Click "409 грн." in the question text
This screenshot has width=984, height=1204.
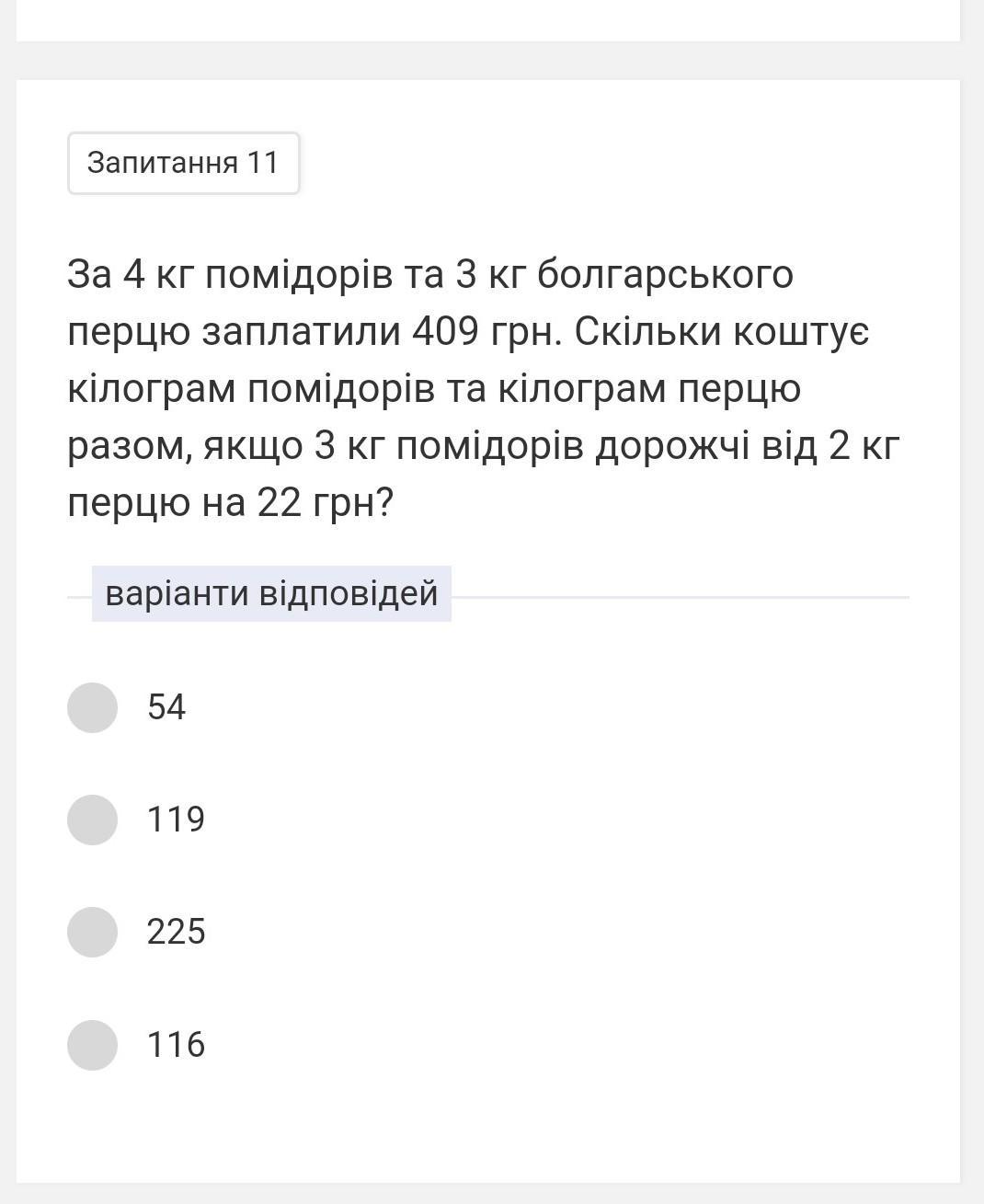click(486, 331)
